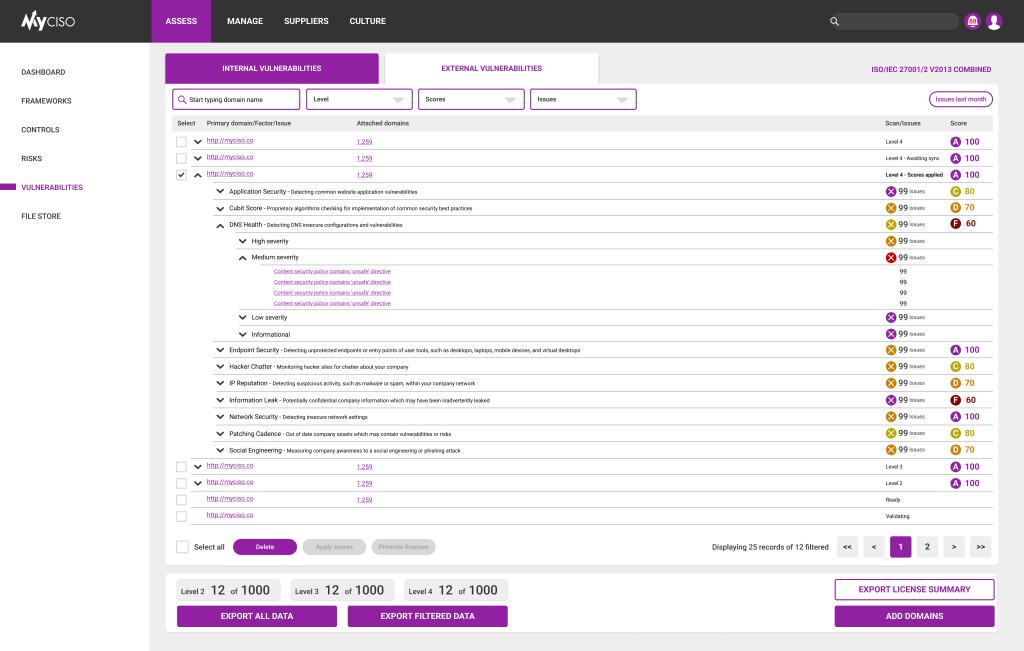Check the first http://myciso.co row checkbox
The height and width of the screenshot is (651, 1024).
[x=181, y=141]
